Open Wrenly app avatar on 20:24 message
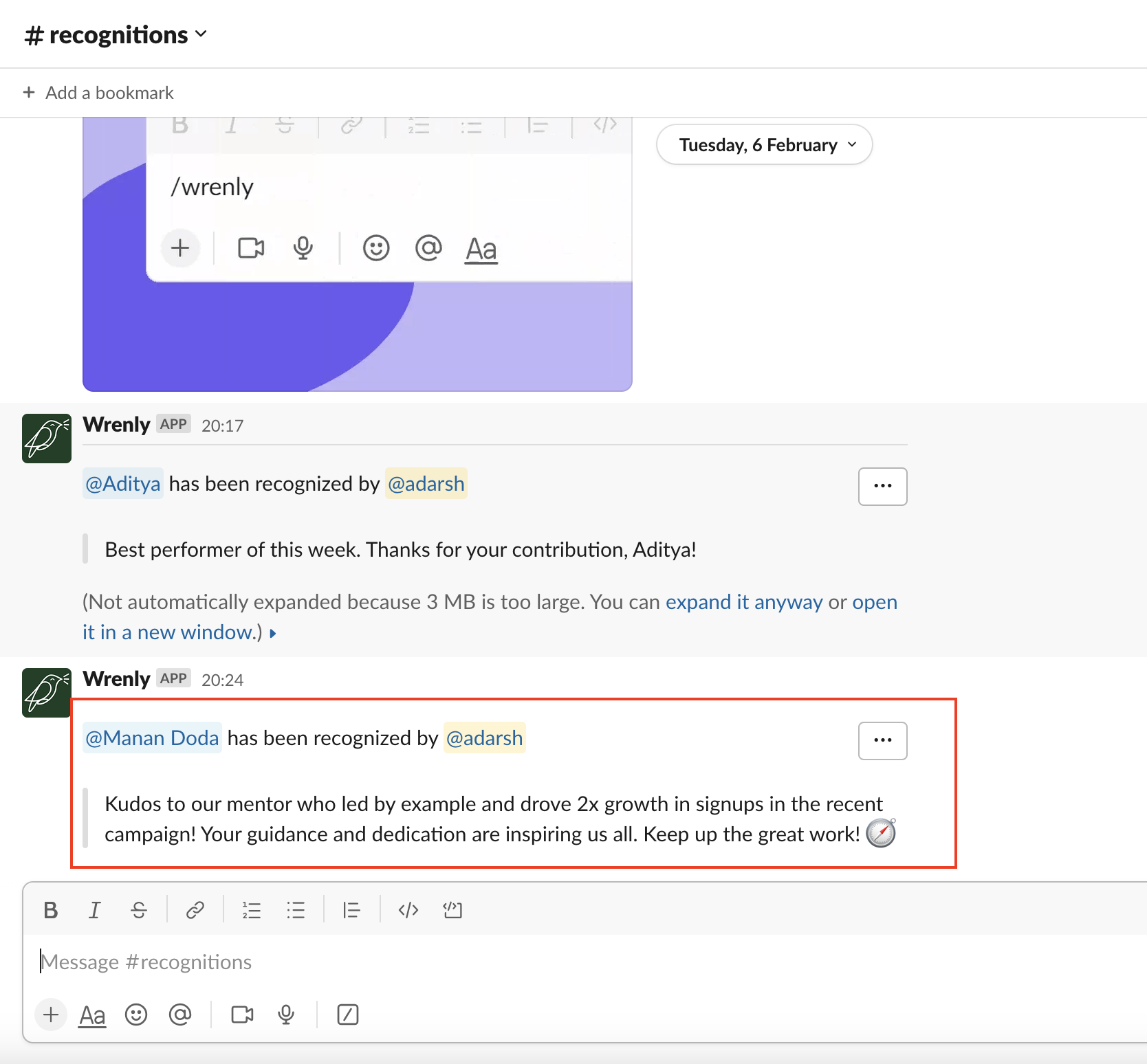The width and height of the screenshot is (1147, 1064). click(x=47, y=693)
